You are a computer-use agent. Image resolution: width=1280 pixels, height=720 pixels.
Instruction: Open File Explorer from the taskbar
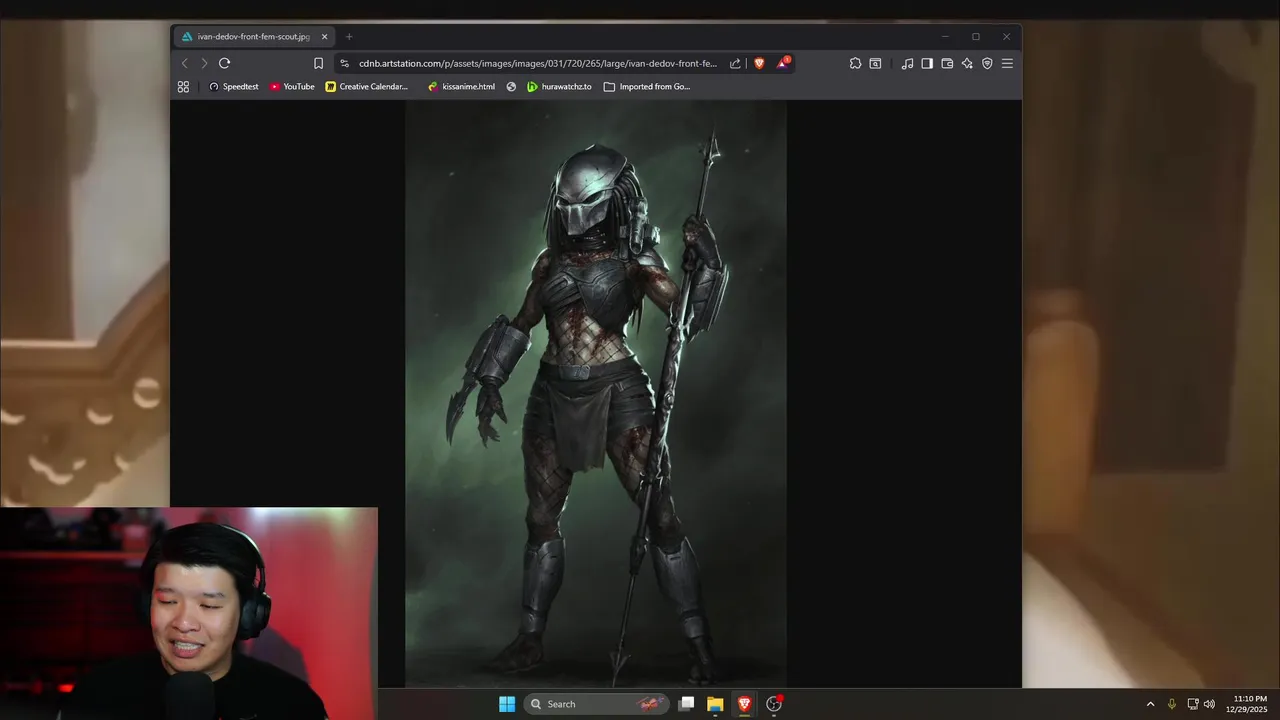pos(715,704)
